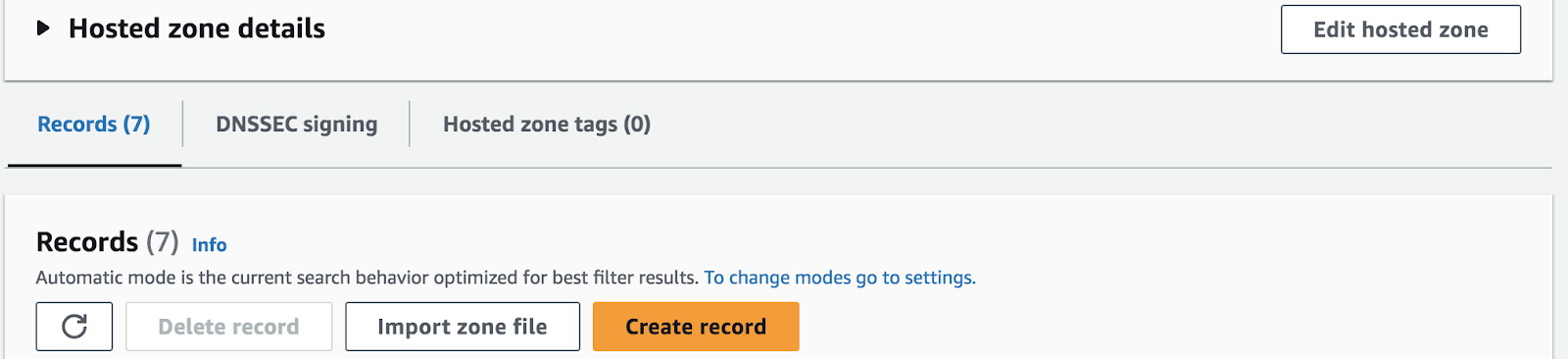
Task: Click the Create record button
Action: (696, 327)
